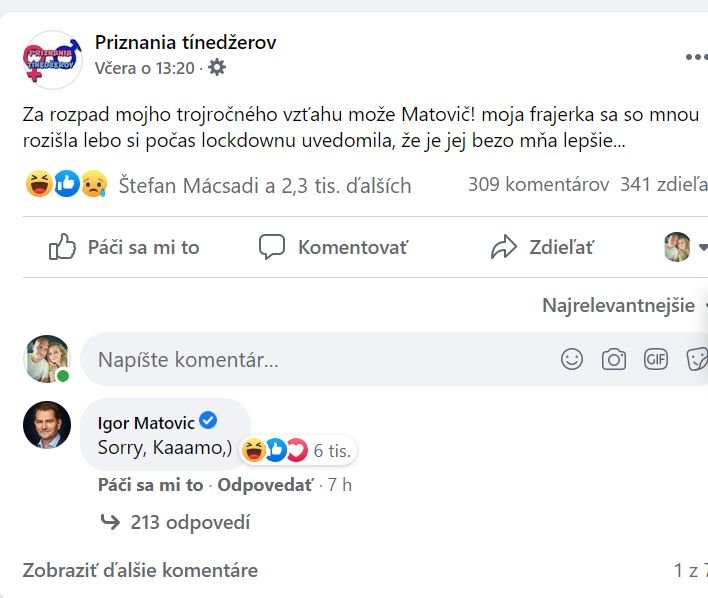
Task: Like the post with Páči sa mi to
Action: pos(124,247)
